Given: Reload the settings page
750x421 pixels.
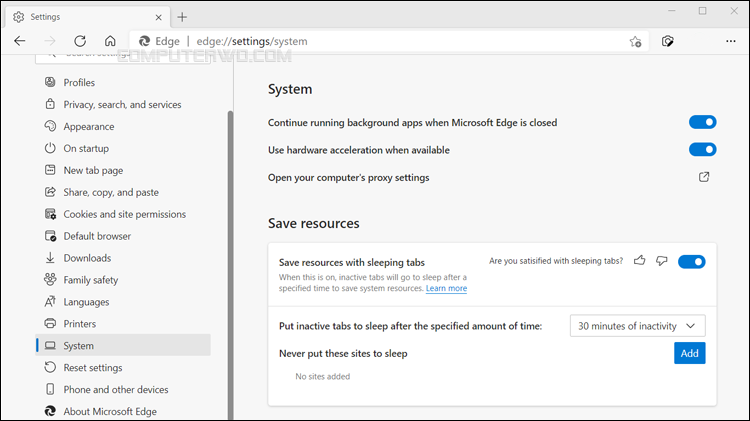Looking at the screenshot, I should (x=80, y=41).
